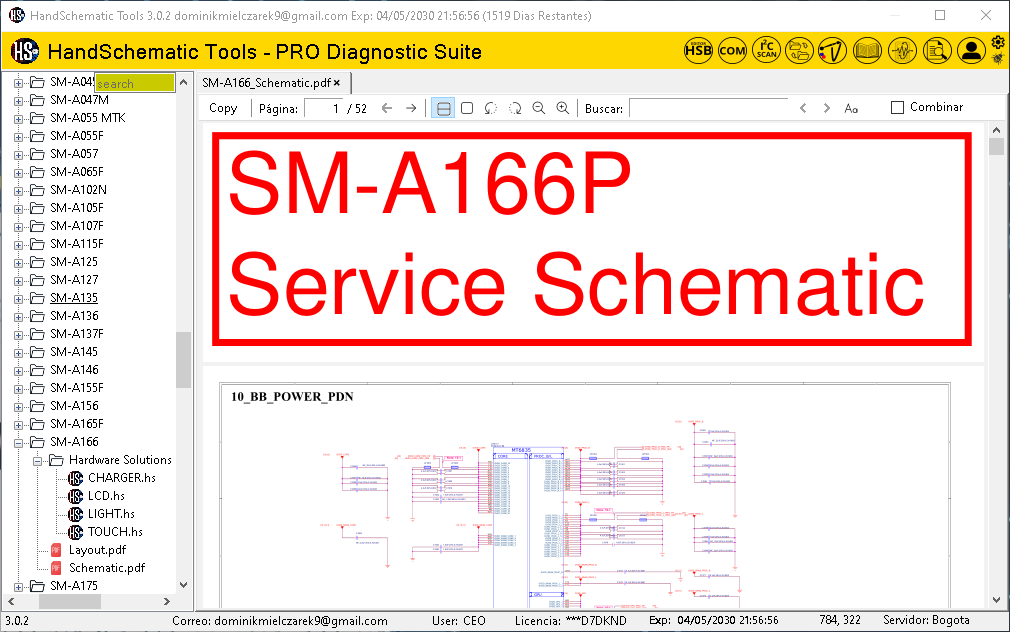The image size is (1010, 632).
Task: Expand the SM-A156 tree node
Action: 19,407
